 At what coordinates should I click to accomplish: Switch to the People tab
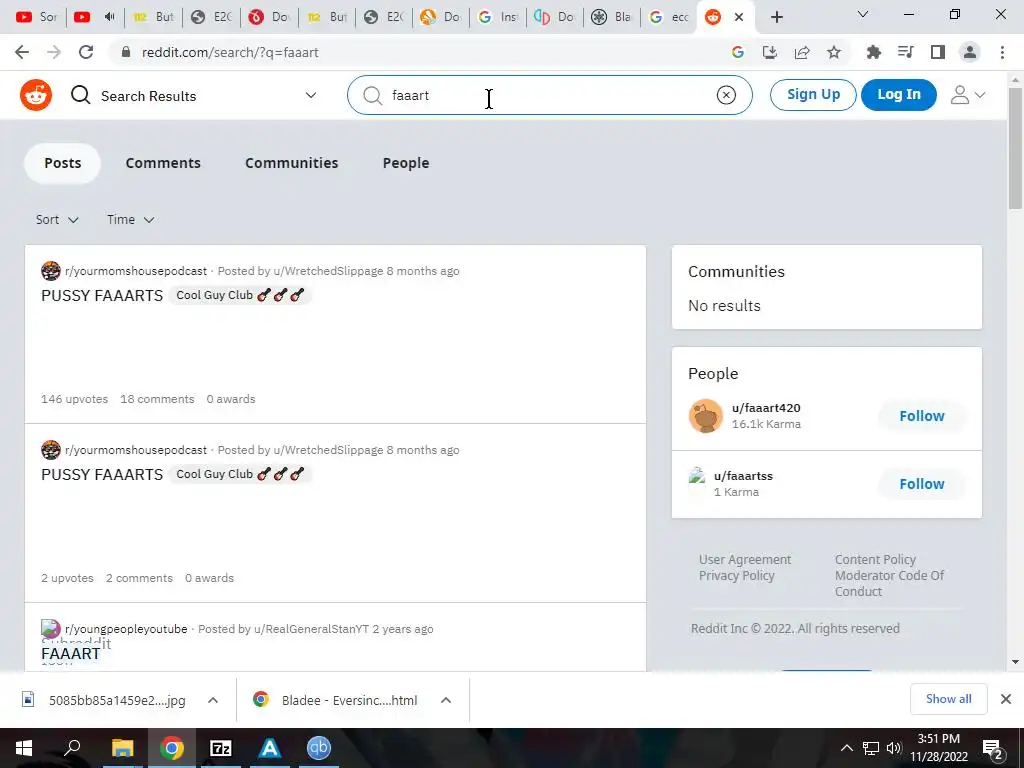[406, 163]
